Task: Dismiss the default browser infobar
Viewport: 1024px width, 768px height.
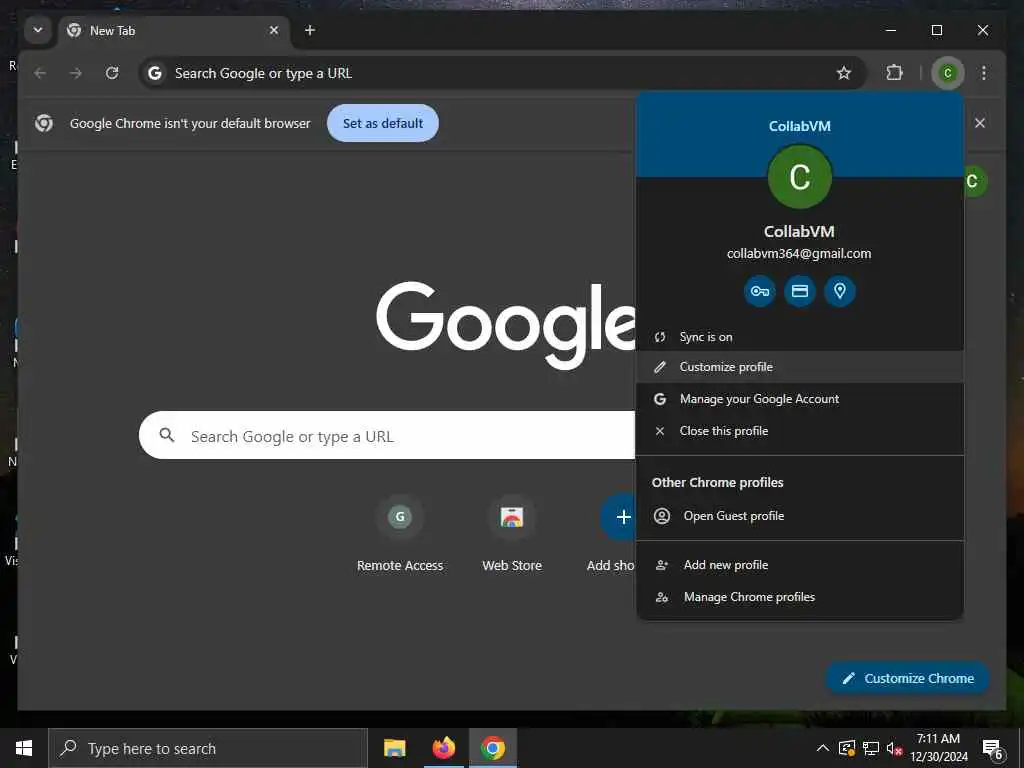Action: [x=980, y=123]
